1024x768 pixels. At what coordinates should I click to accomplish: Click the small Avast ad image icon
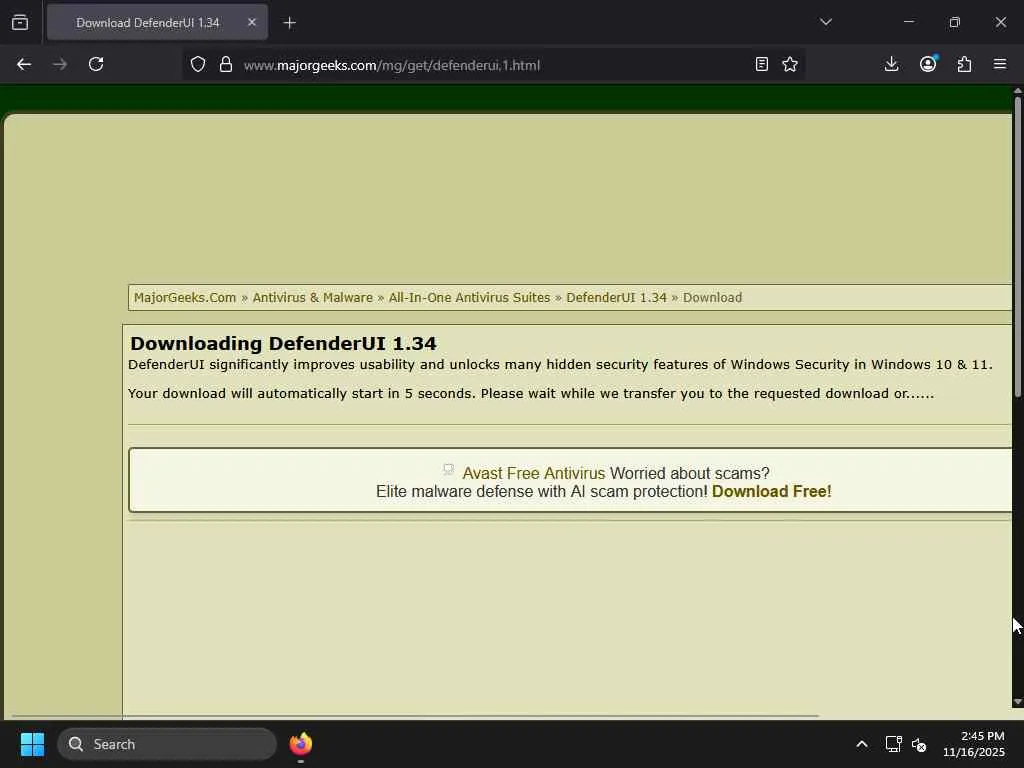pos(449,470)
